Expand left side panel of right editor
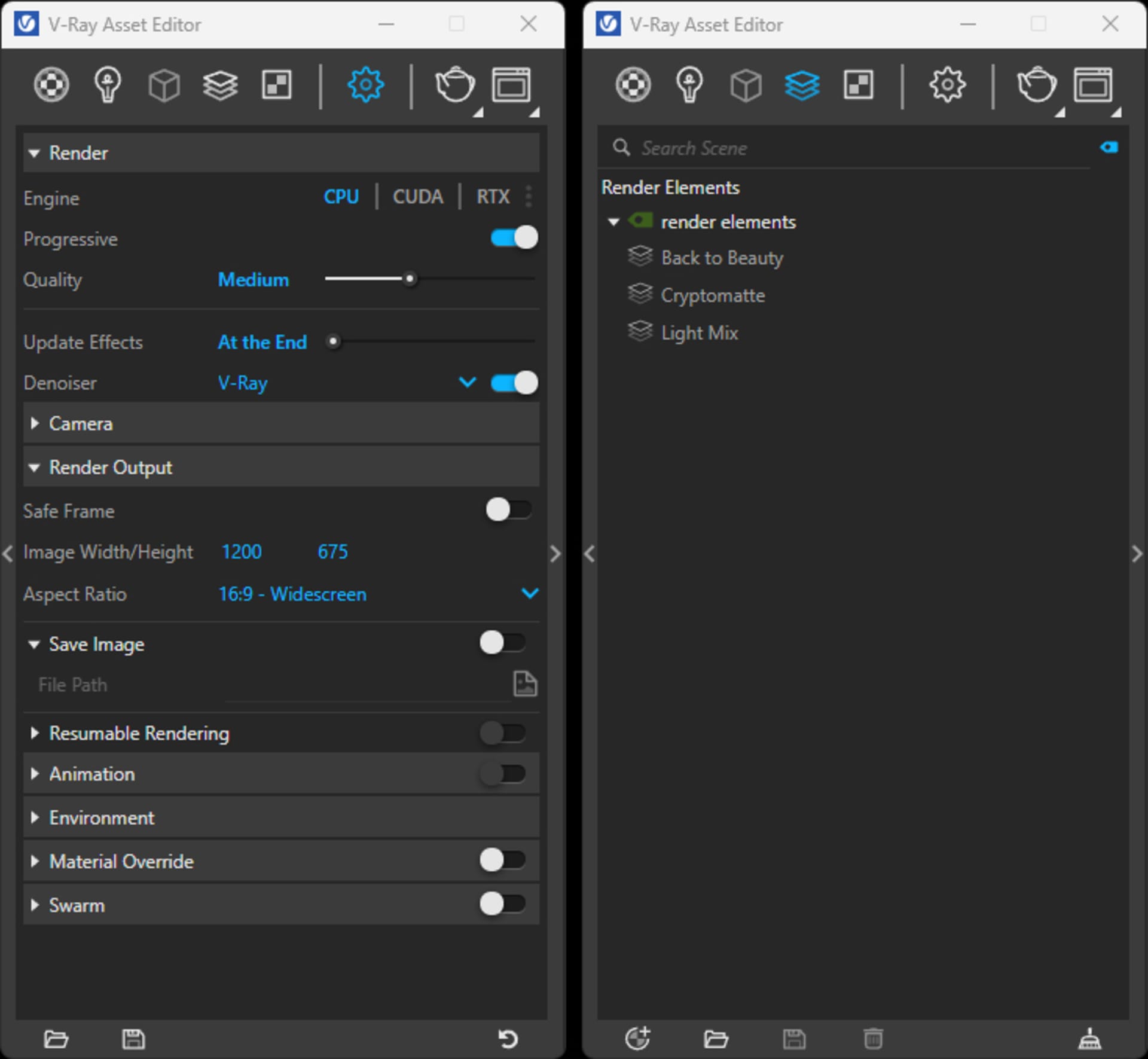 point(590,554)
